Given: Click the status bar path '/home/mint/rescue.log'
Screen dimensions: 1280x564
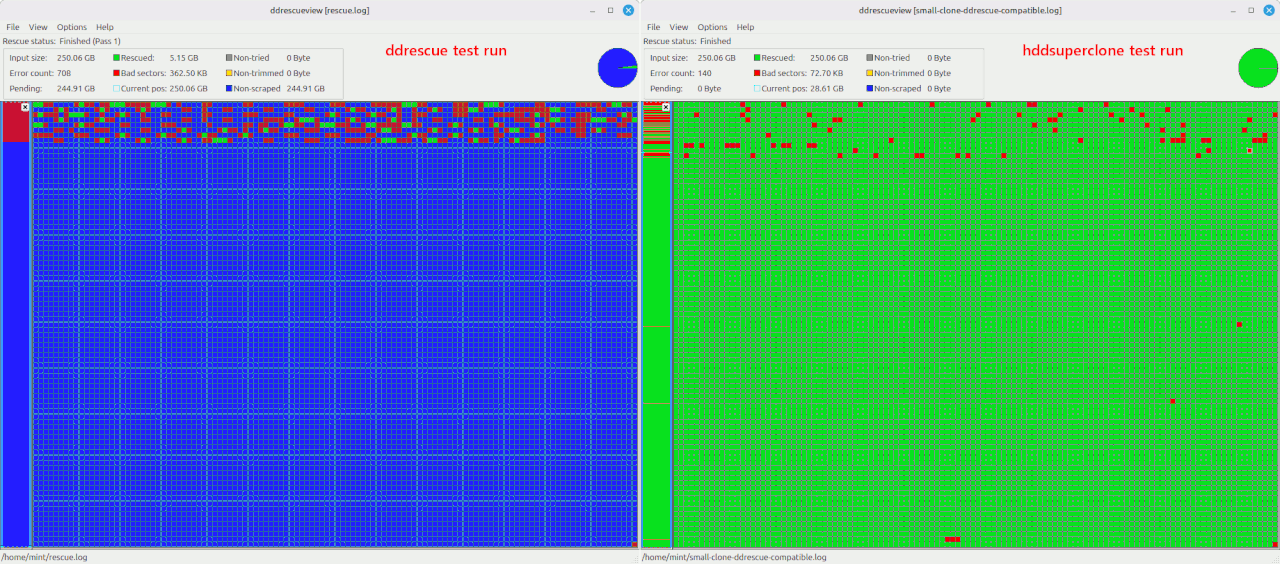Looking at the screenshot, I should (x=44, y=557).
